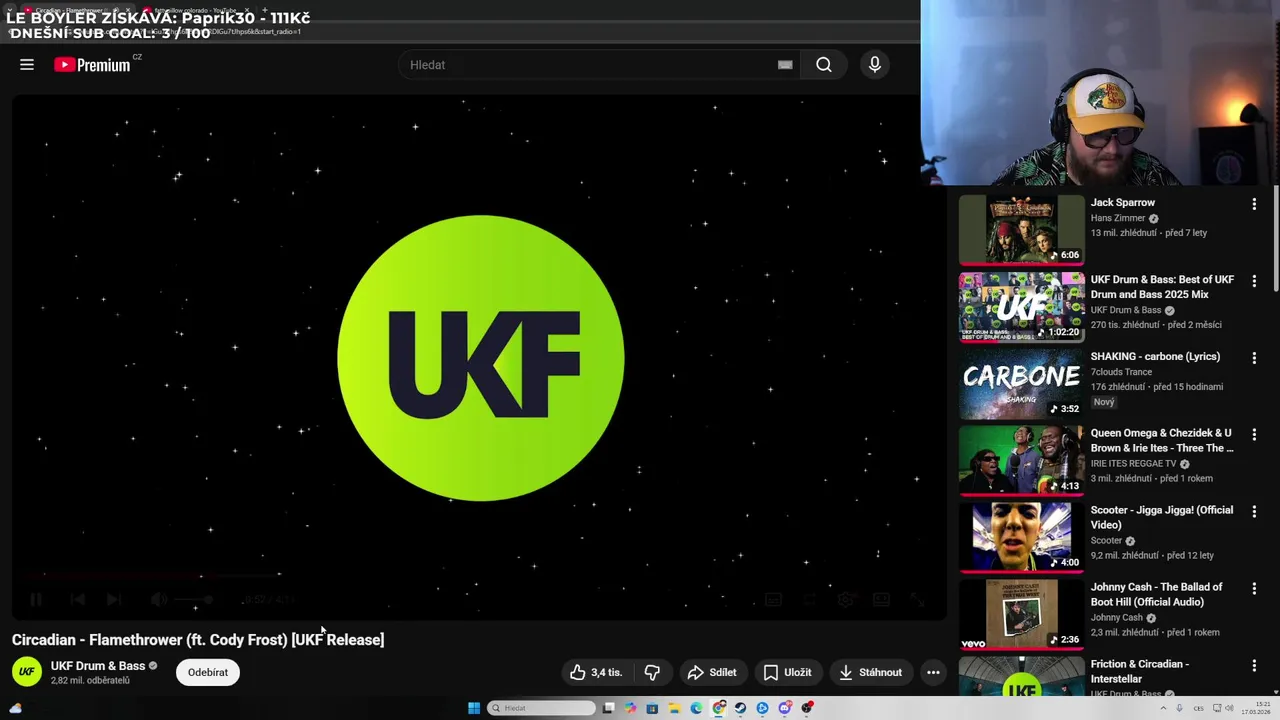The height and width of the screenshot is (720, 1280).
Task: Switch to Chrome on the taskbar
Action: coord(718,708)
